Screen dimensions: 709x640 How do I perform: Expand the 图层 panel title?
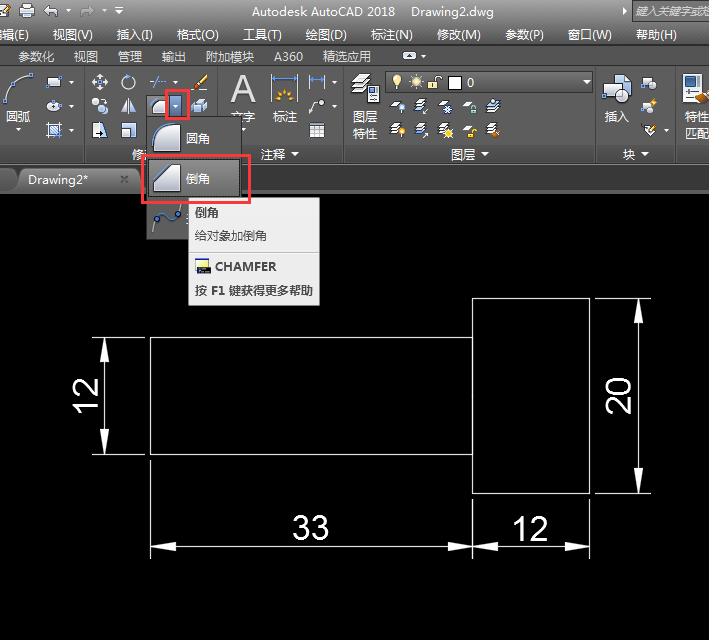point(470,155)
